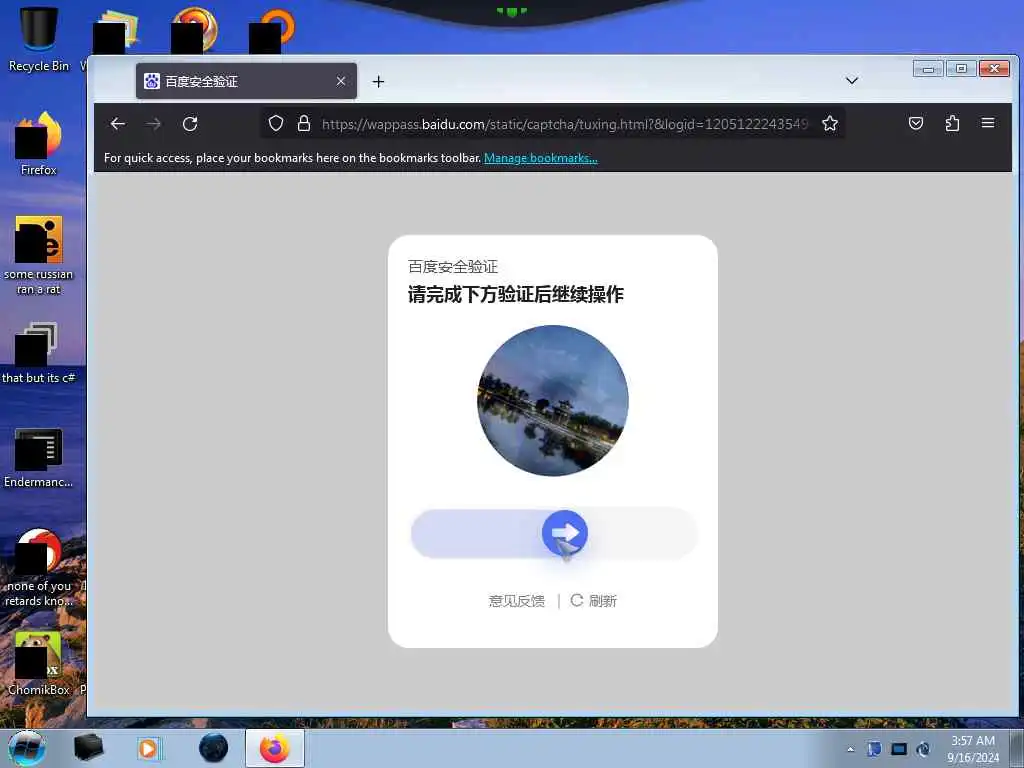Open the desktop icon with the orange ring

pos(272,29)
